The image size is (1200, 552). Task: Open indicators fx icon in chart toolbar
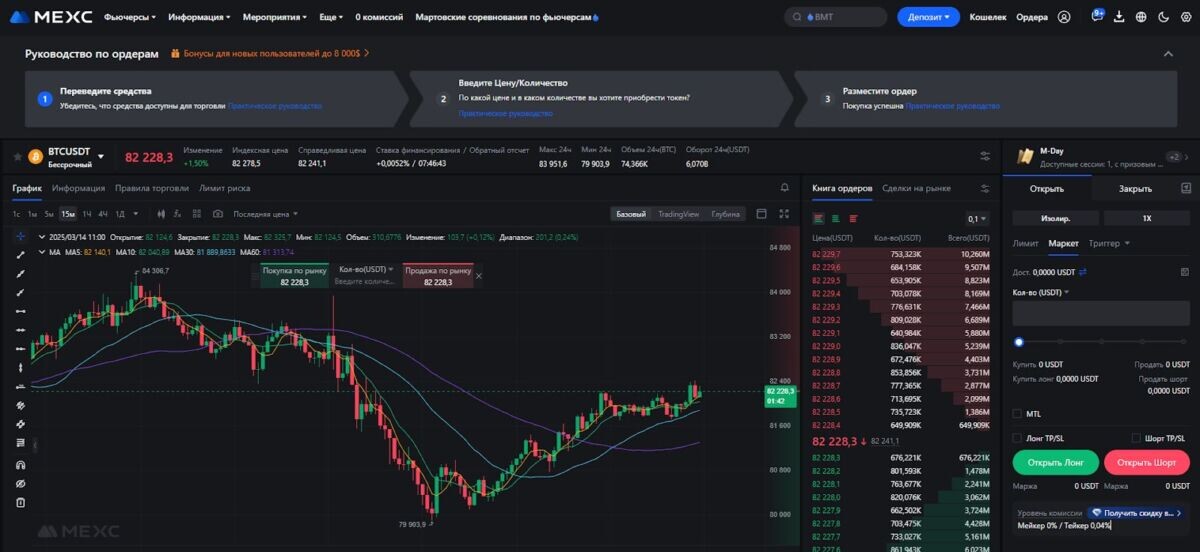coord(177,214)
